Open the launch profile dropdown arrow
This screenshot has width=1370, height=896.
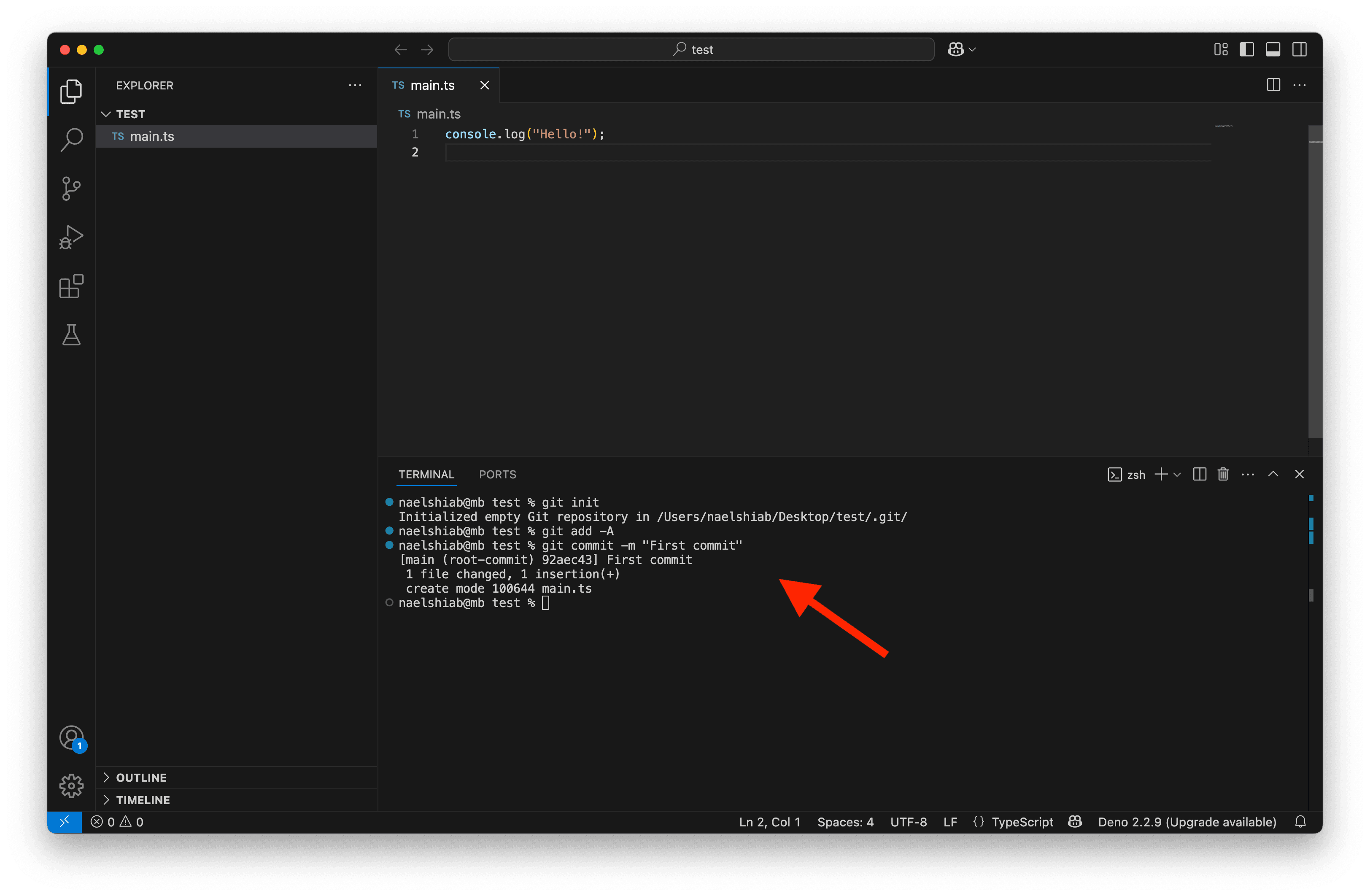[1177, 475]
